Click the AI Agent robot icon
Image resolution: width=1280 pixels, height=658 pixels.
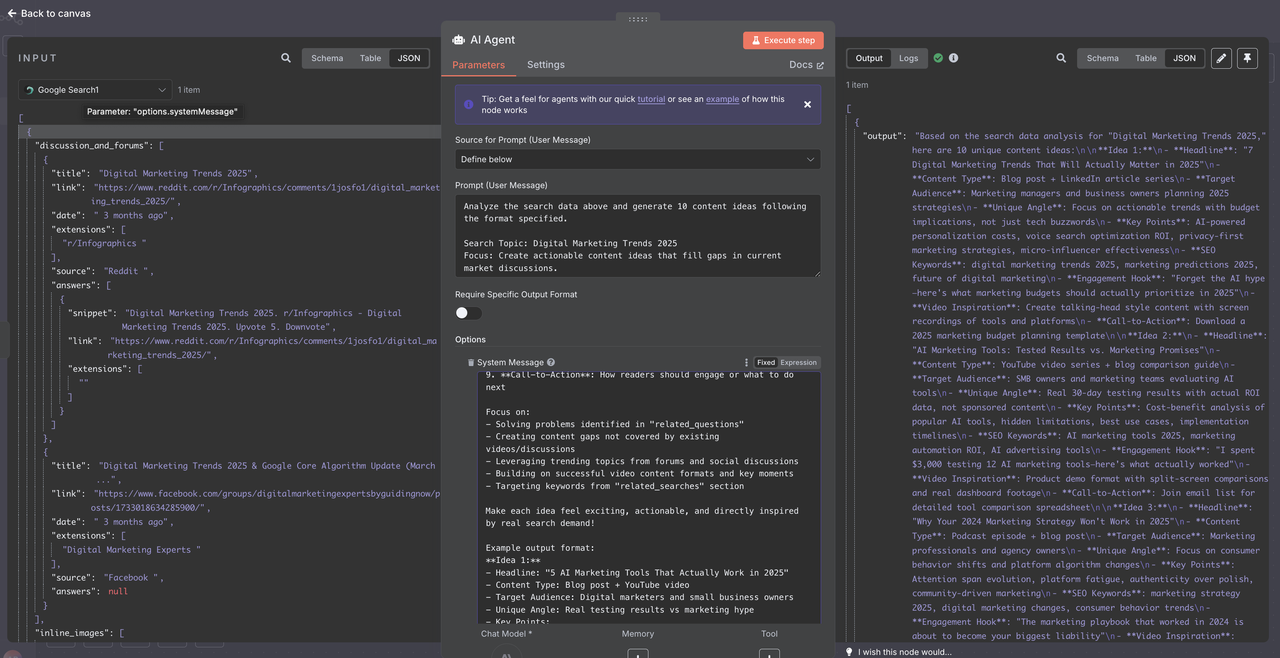coord(458,40)
